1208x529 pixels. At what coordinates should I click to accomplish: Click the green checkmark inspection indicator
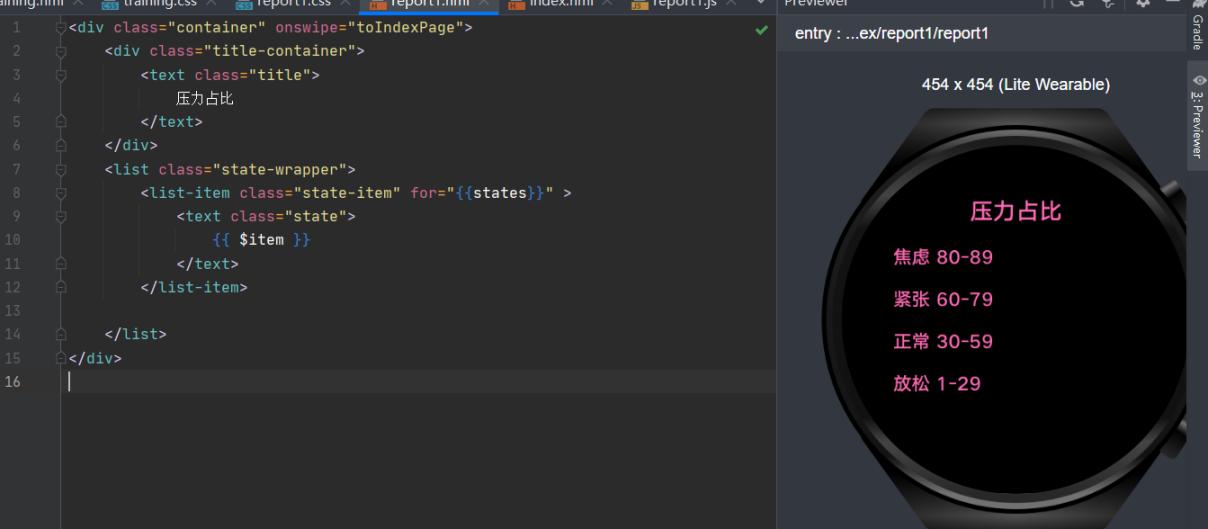(762, 31)
